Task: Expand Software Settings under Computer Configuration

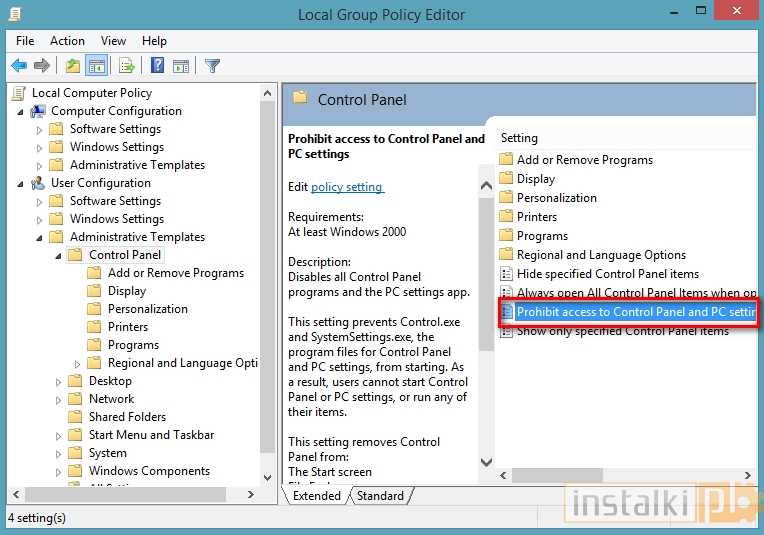Action: point(39,130)
